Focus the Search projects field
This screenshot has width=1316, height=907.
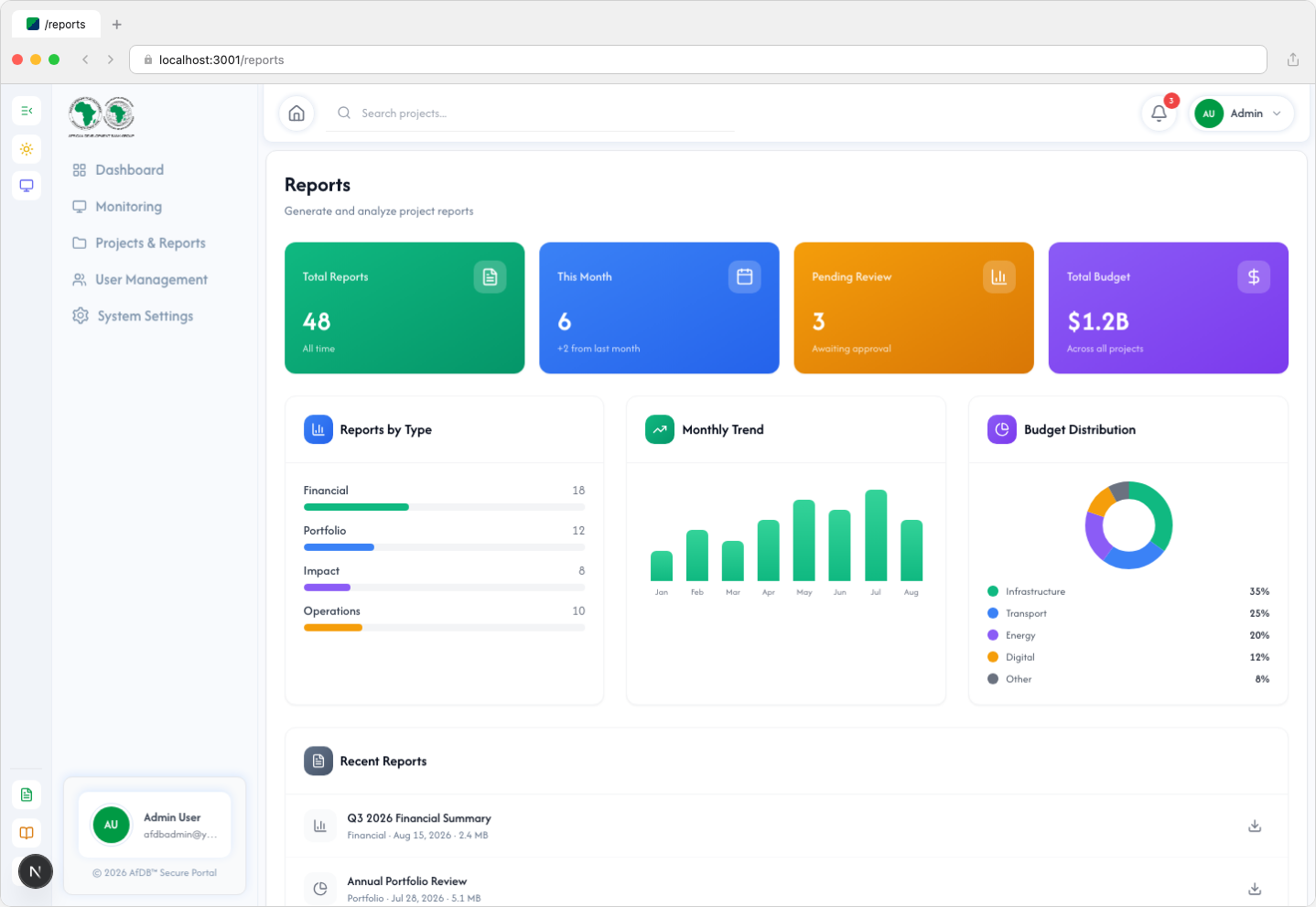point(531,113)
